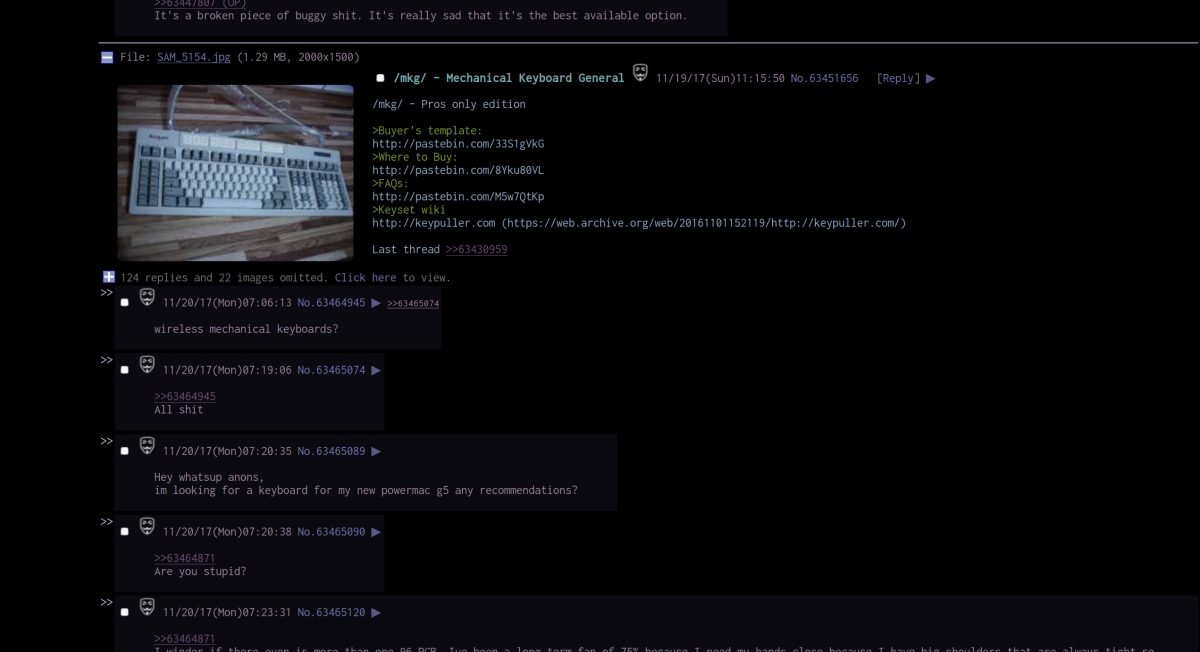Click the mask icon on post No.63465090
Image resolution: width=1200 pixels, height=652 pixels.
pos(147,527)
